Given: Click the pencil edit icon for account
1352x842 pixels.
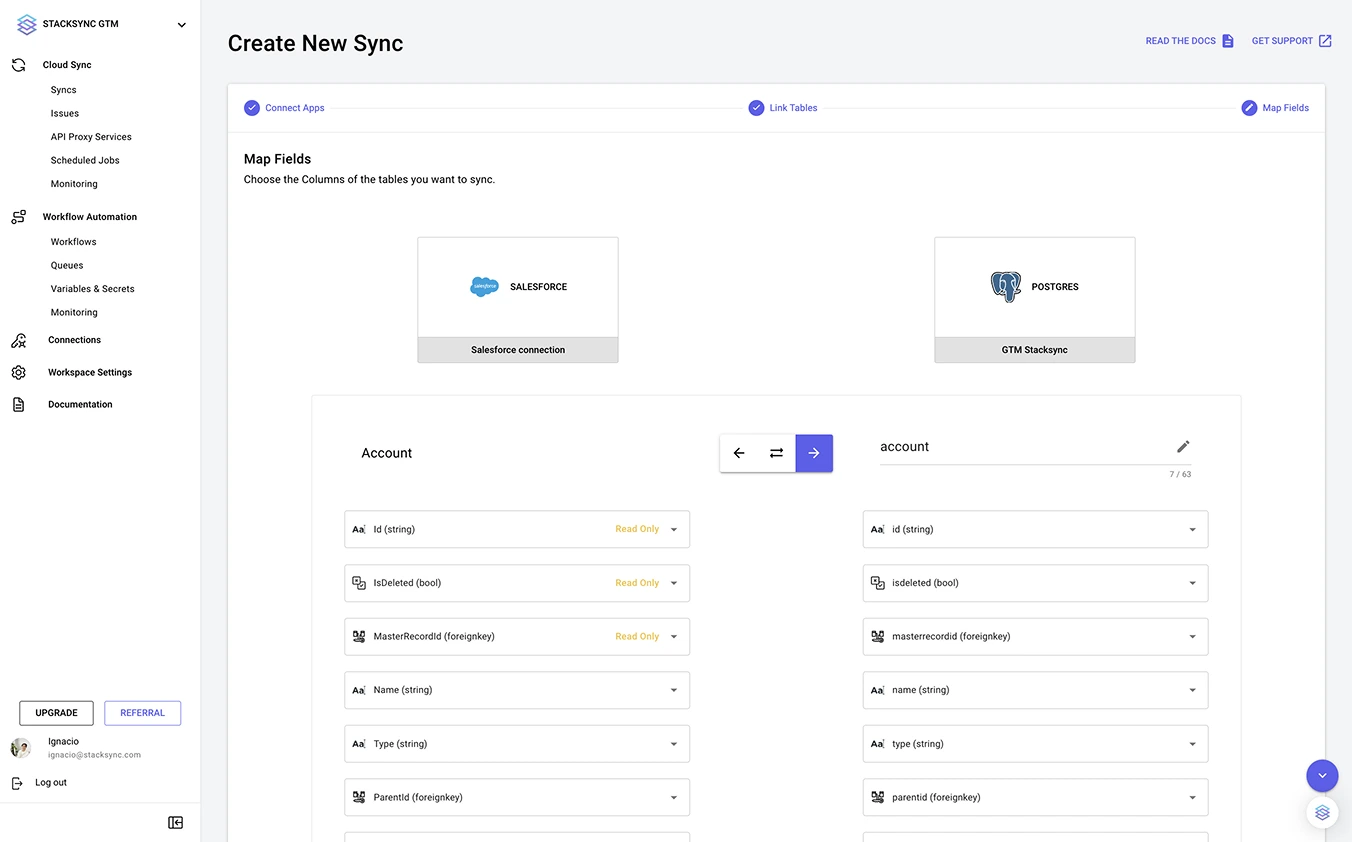Looking at the screenshot, I should [x=1183, y=447].
